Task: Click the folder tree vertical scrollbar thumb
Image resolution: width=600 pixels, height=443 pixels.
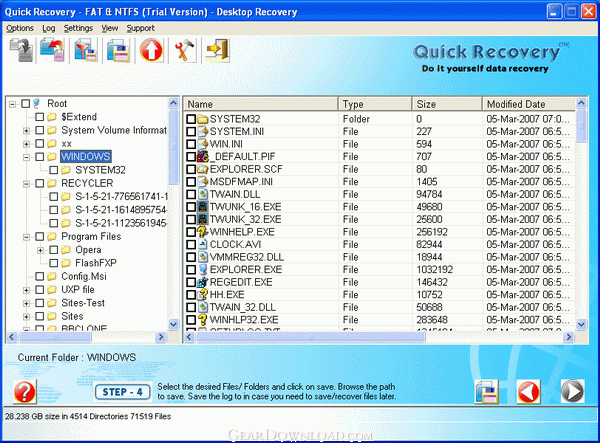Action: pos(173,146)
